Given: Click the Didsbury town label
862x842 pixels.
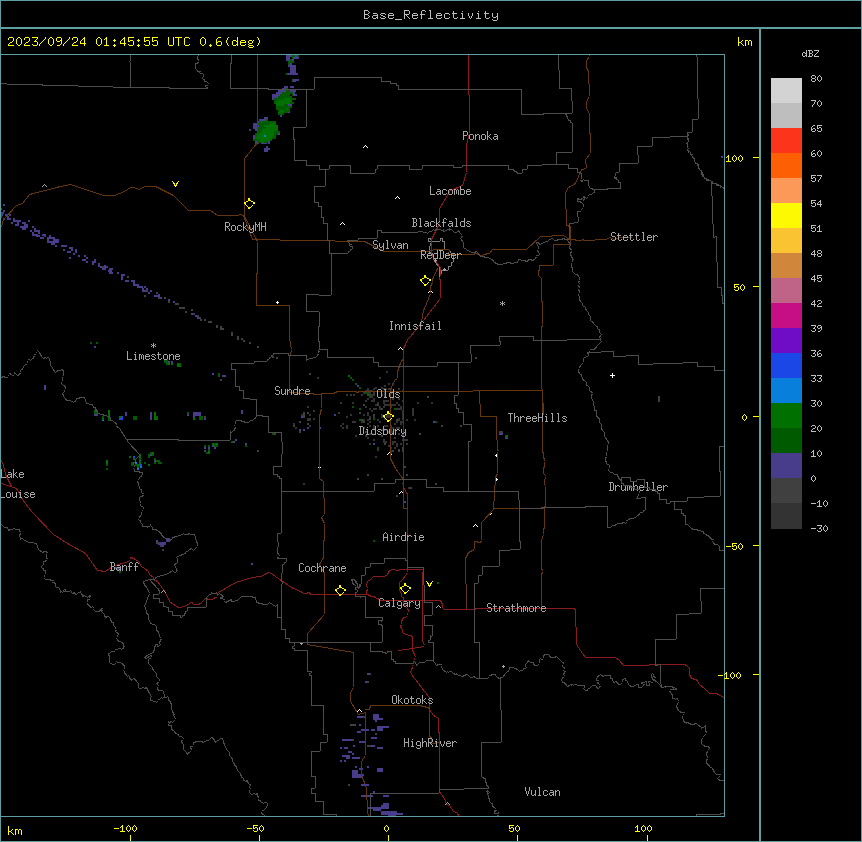Looking at the screenshot, I should (x=383, y=431).
